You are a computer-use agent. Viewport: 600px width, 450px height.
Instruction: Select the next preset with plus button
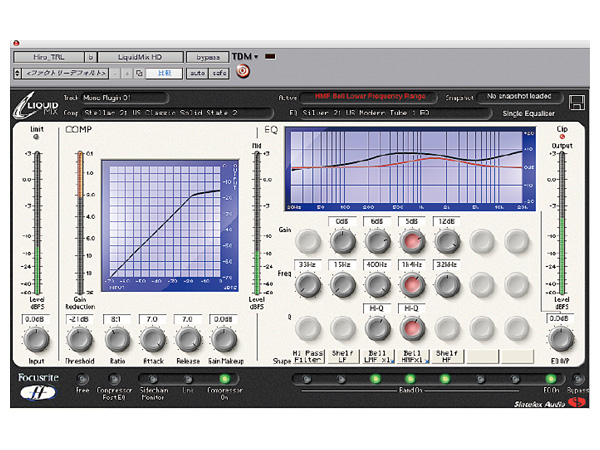(x=127, y=73)
